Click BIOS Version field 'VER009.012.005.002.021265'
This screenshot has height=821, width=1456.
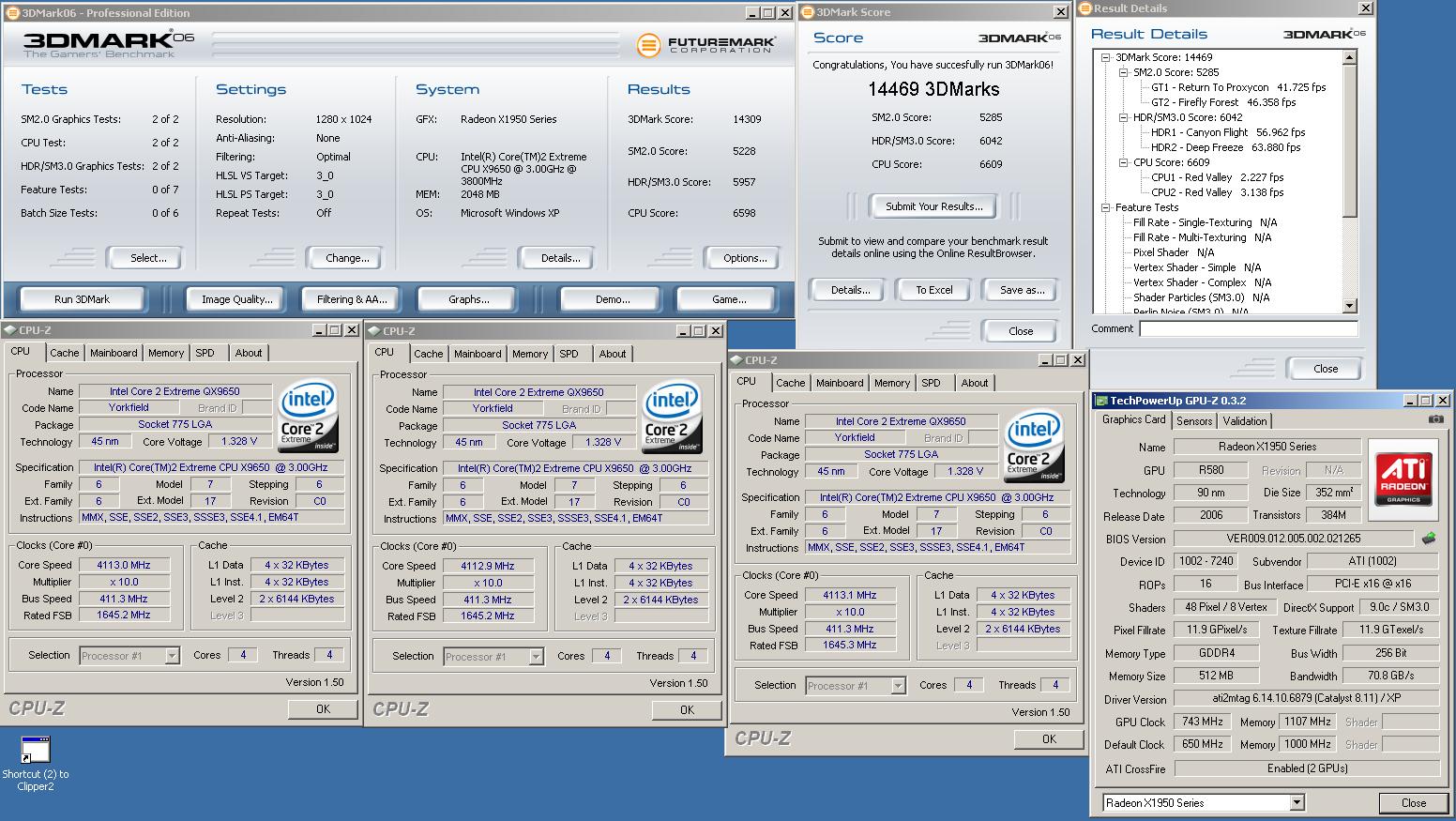point(1294,539)
